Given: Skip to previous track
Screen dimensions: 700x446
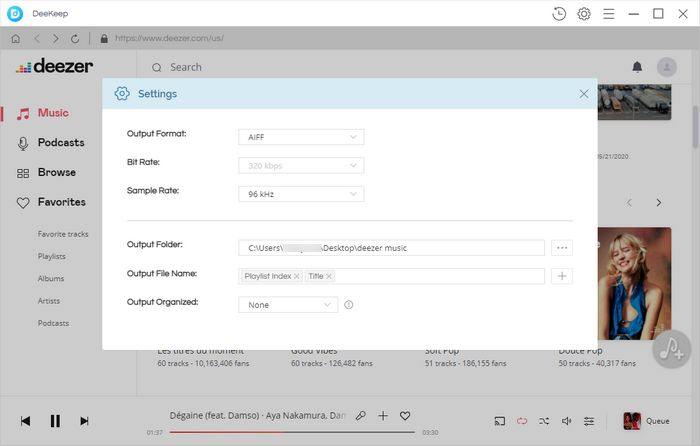Looking at the screenshot, I should point(25,421).
